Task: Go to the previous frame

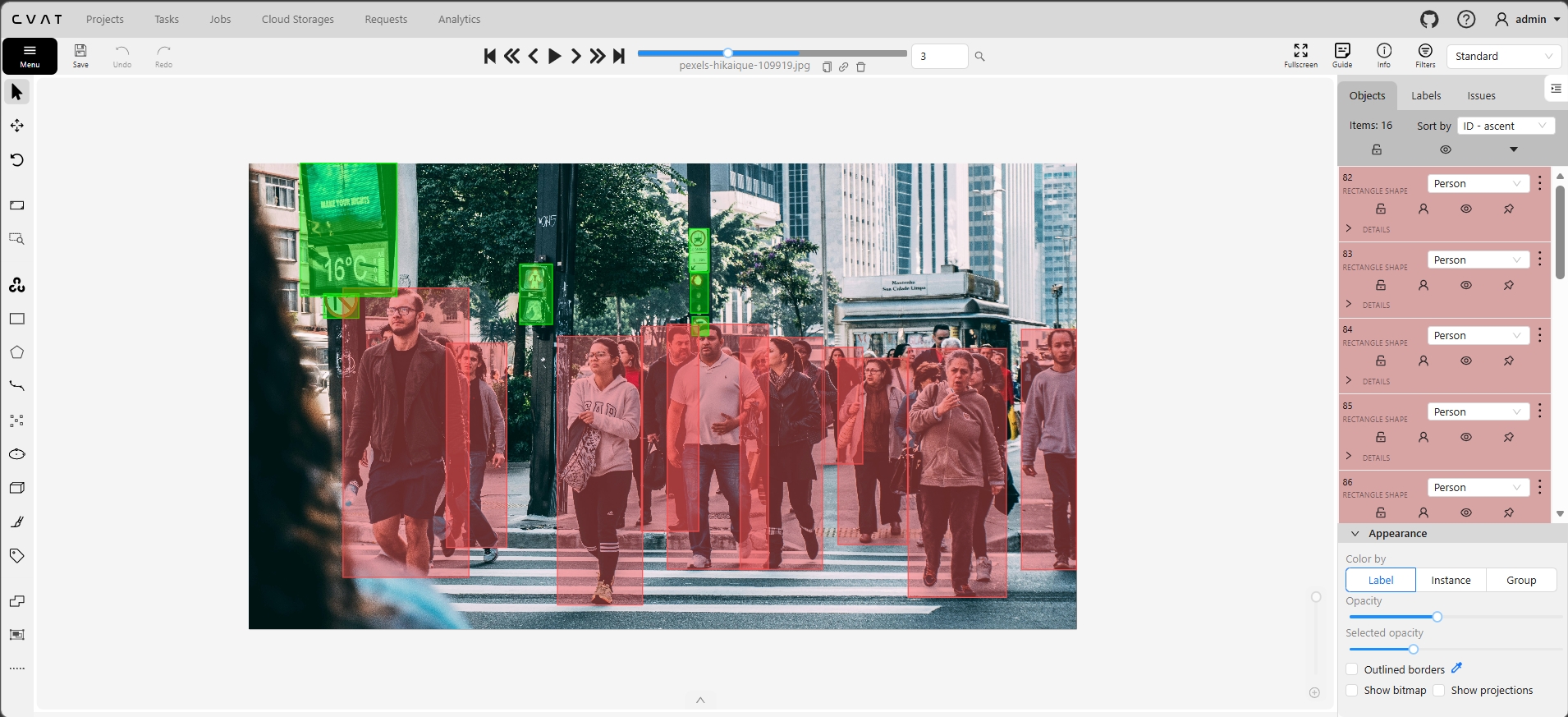Action: tap(534, 56)
